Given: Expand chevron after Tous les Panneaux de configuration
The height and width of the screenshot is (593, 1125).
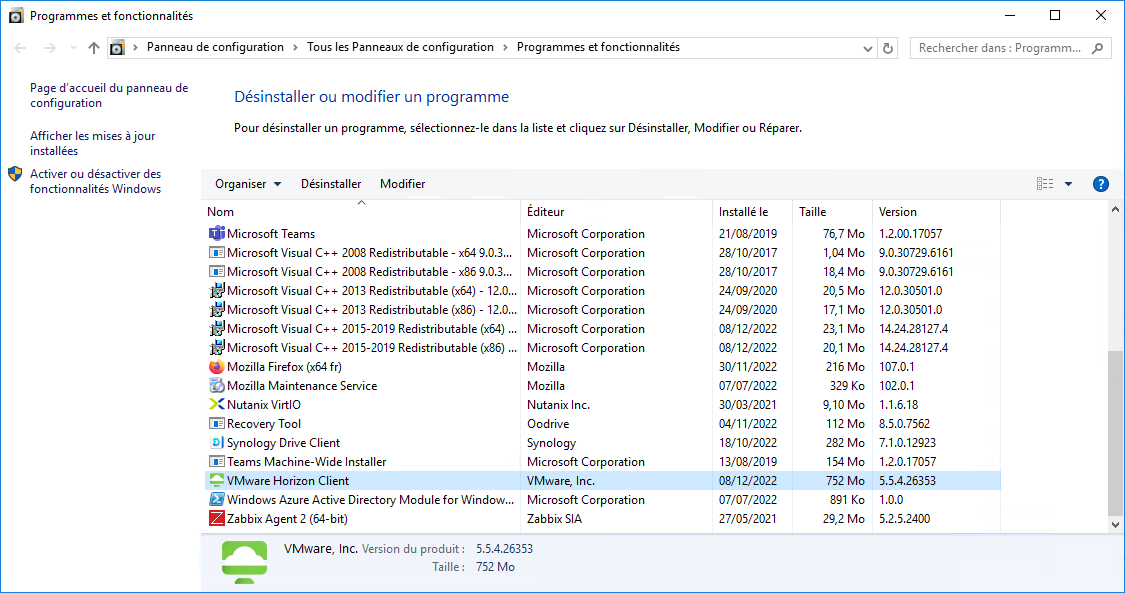Looking at the screenshot, I should tap(505, 47).
